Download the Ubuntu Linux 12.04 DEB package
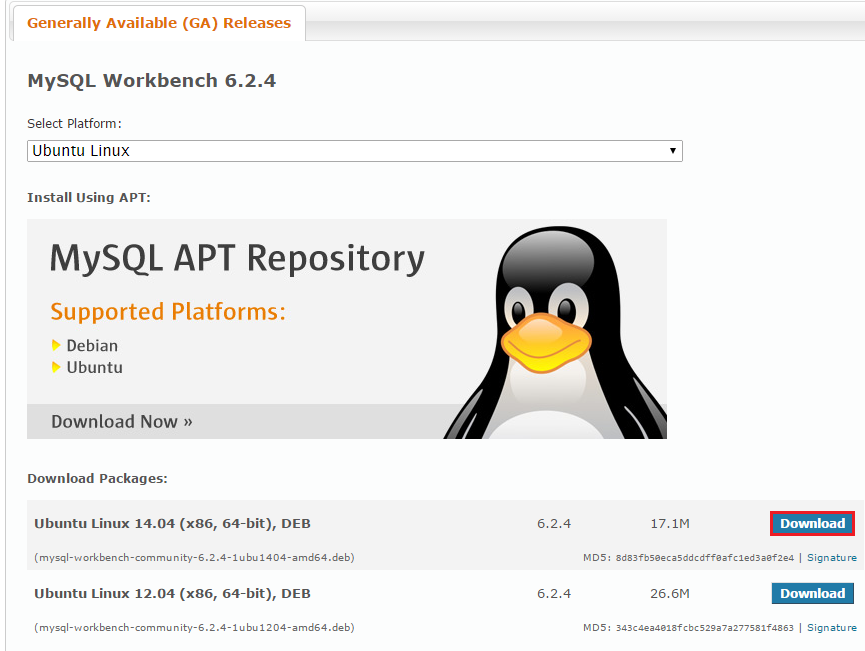Image resolution: width=865 pixels, height=651 pixels. tap(811, 593)
